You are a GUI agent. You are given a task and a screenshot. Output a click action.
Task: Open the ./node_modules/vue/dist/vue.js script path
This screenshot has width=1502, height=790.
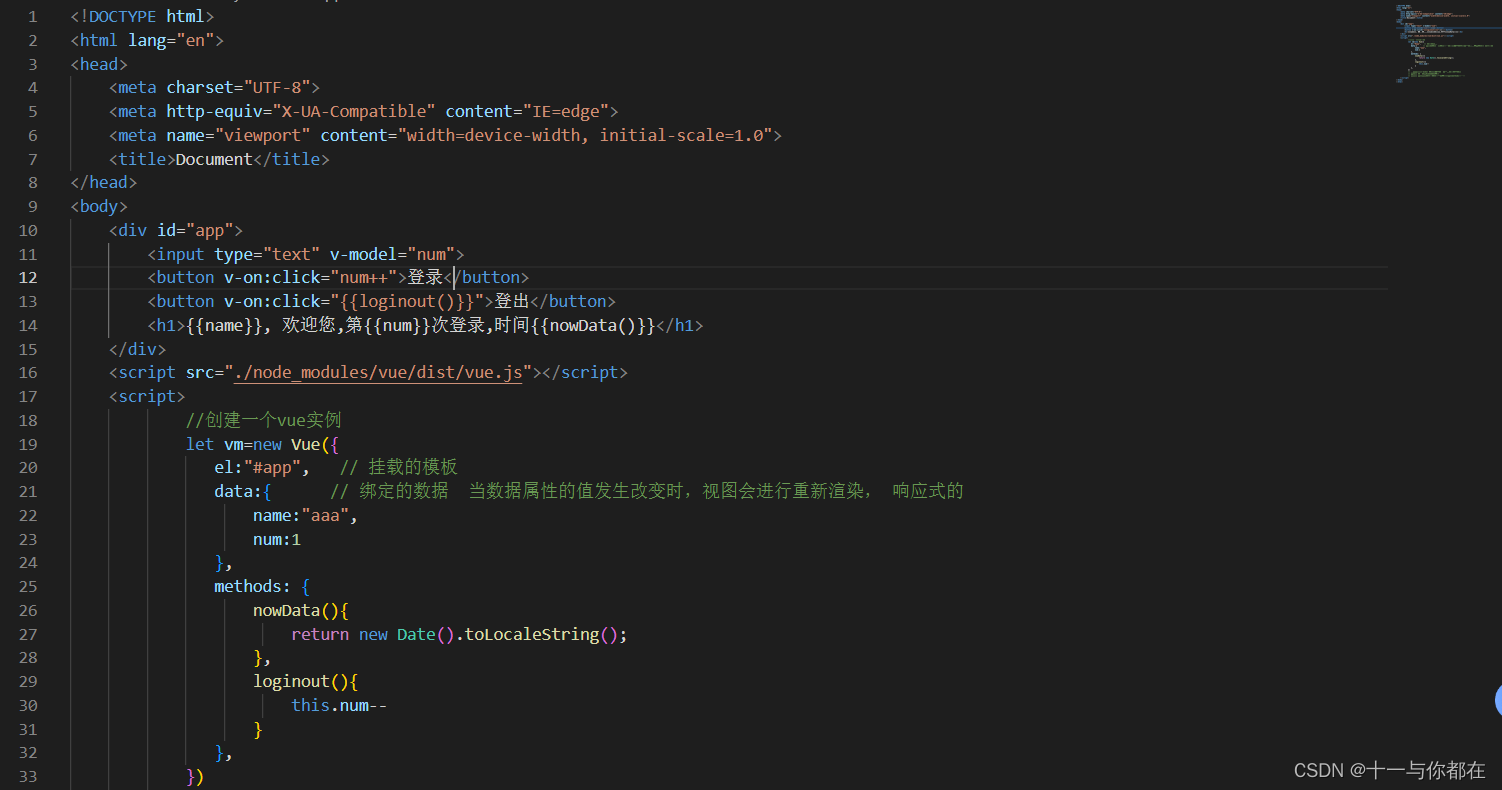378,373
